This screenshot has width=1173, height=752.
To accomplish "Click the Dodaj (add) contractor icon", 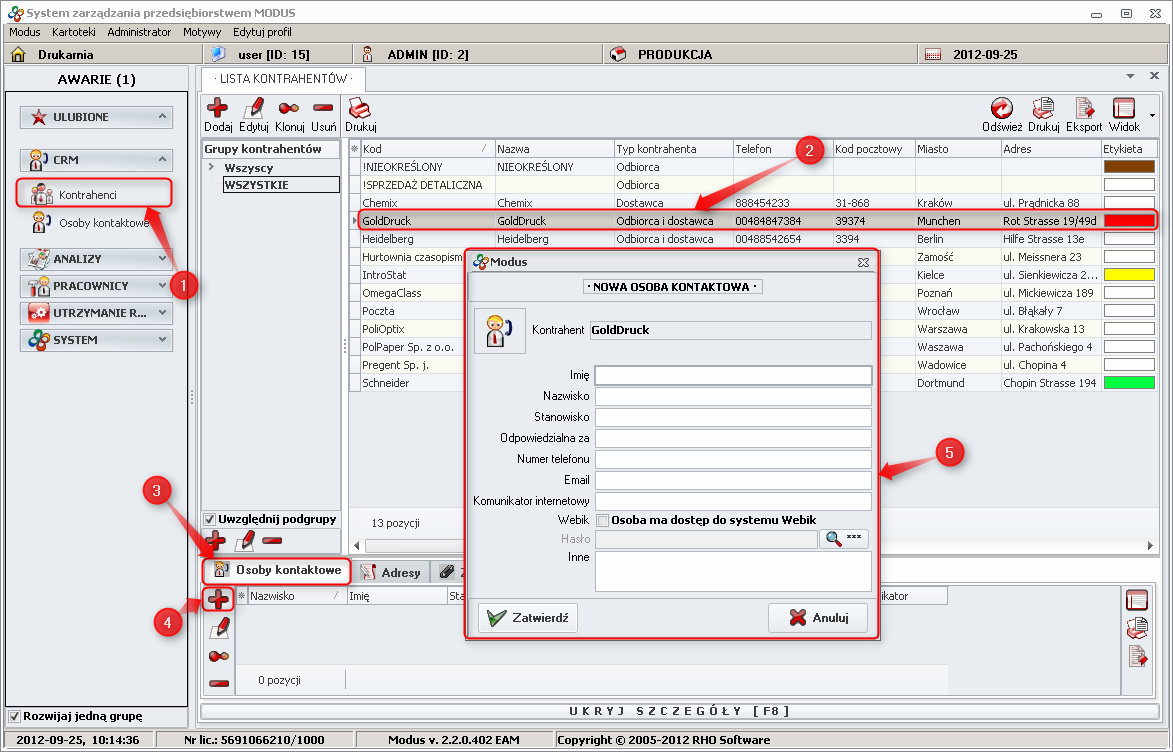I will [x=217, y=108].
